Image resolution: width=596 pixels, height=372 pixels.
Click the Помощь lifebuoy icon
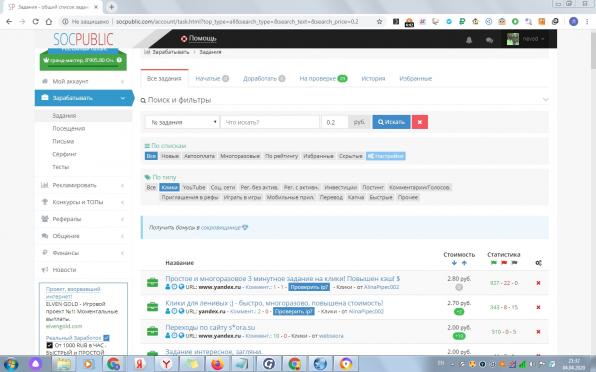tap(184, 38)
